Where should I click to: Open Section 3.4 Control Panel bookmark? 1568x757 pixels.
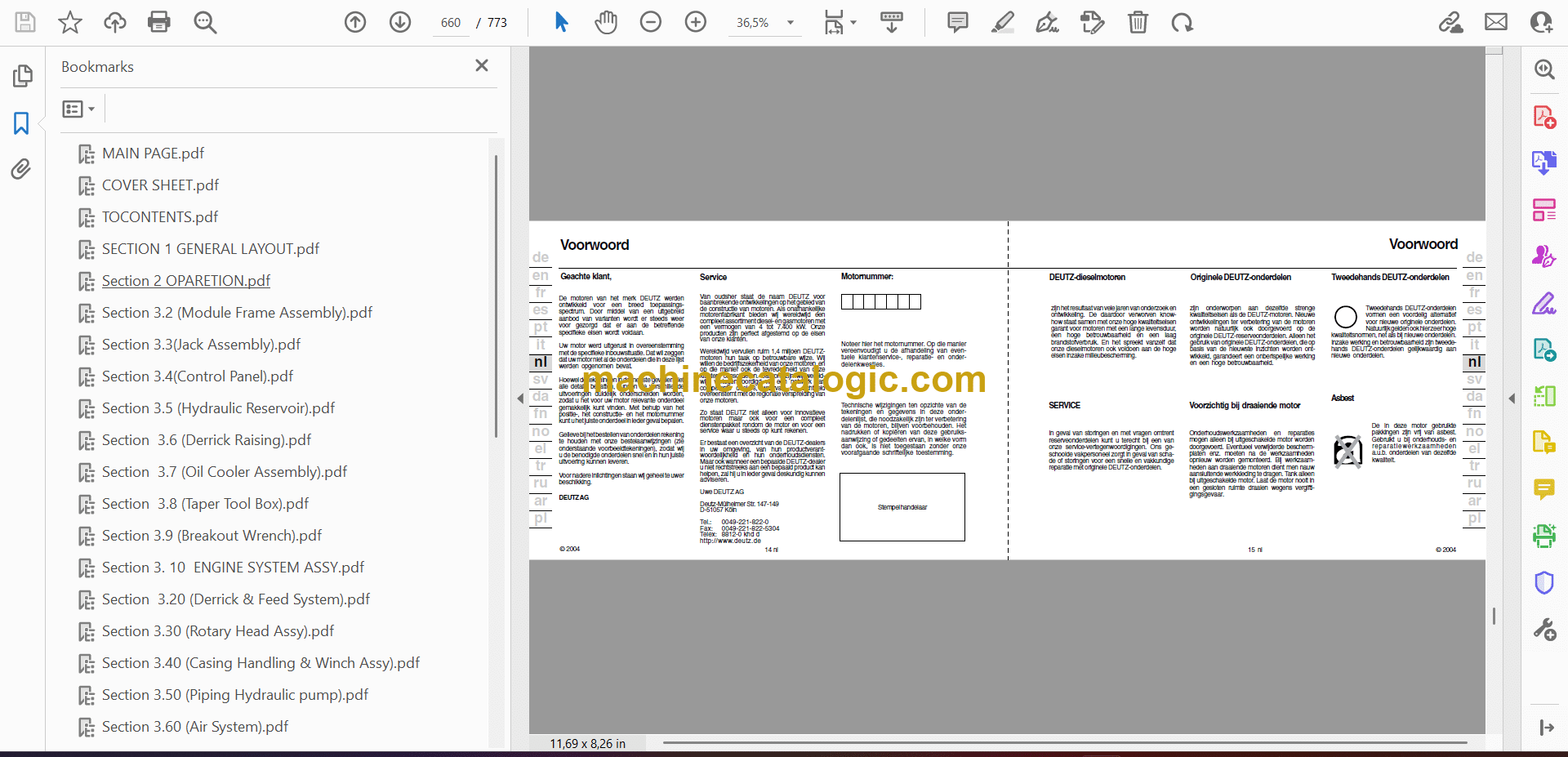click(198, 376)
